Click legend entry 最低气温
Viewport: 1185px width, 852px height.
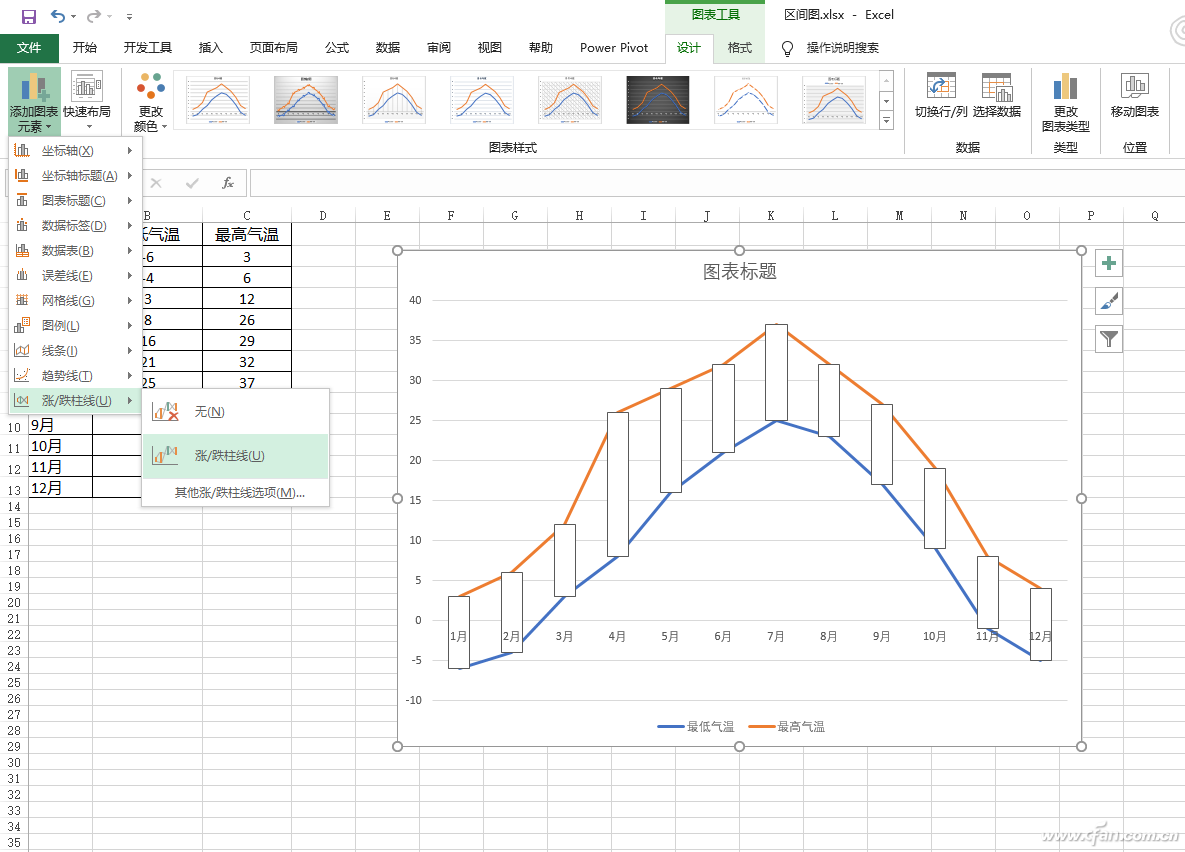[x=696, y=727]
